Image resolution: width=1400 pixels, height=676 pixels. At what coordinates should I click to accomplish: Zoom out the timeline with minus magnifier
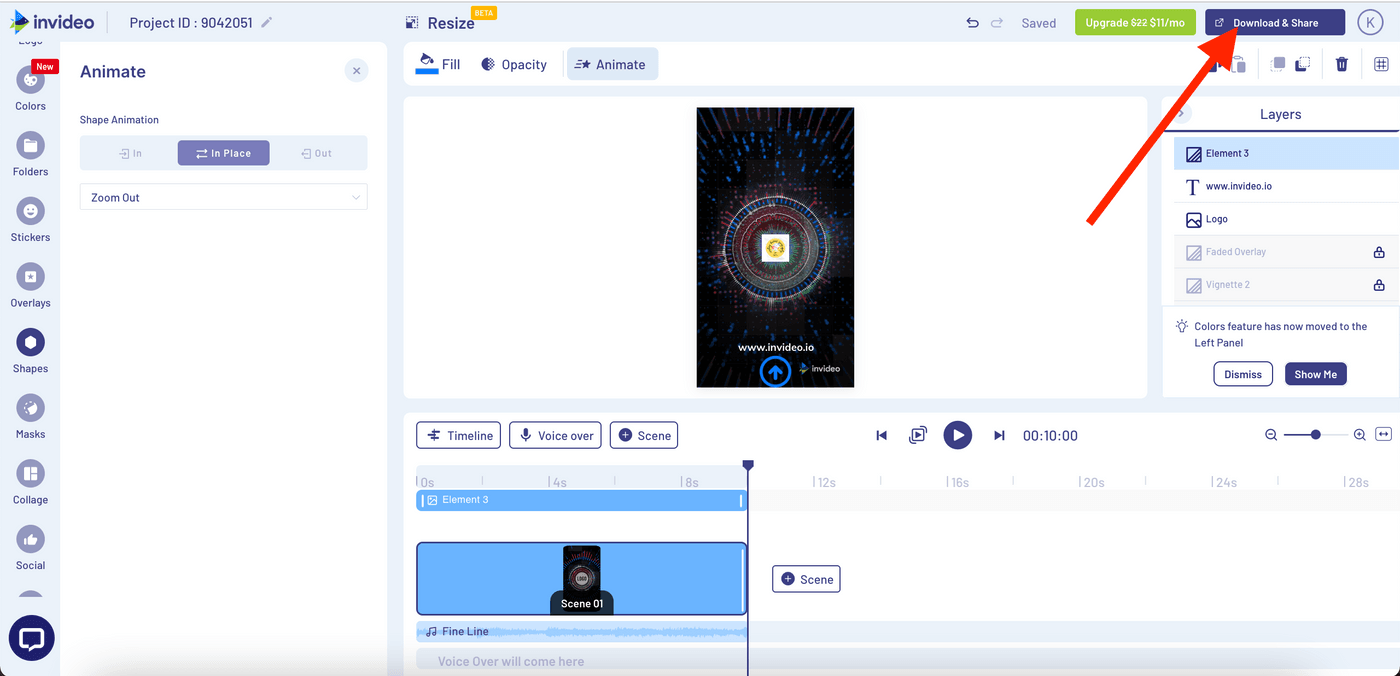coord(1271,435)
